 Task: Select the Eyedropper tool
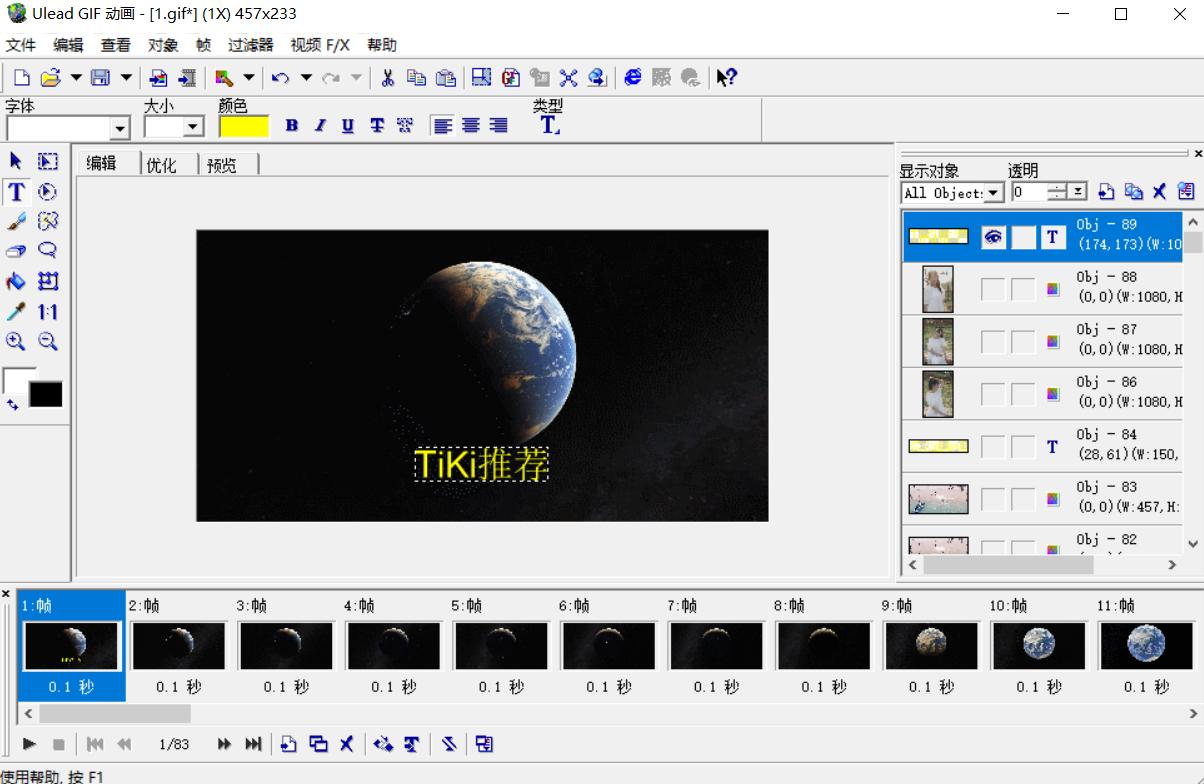coord(16,312)
